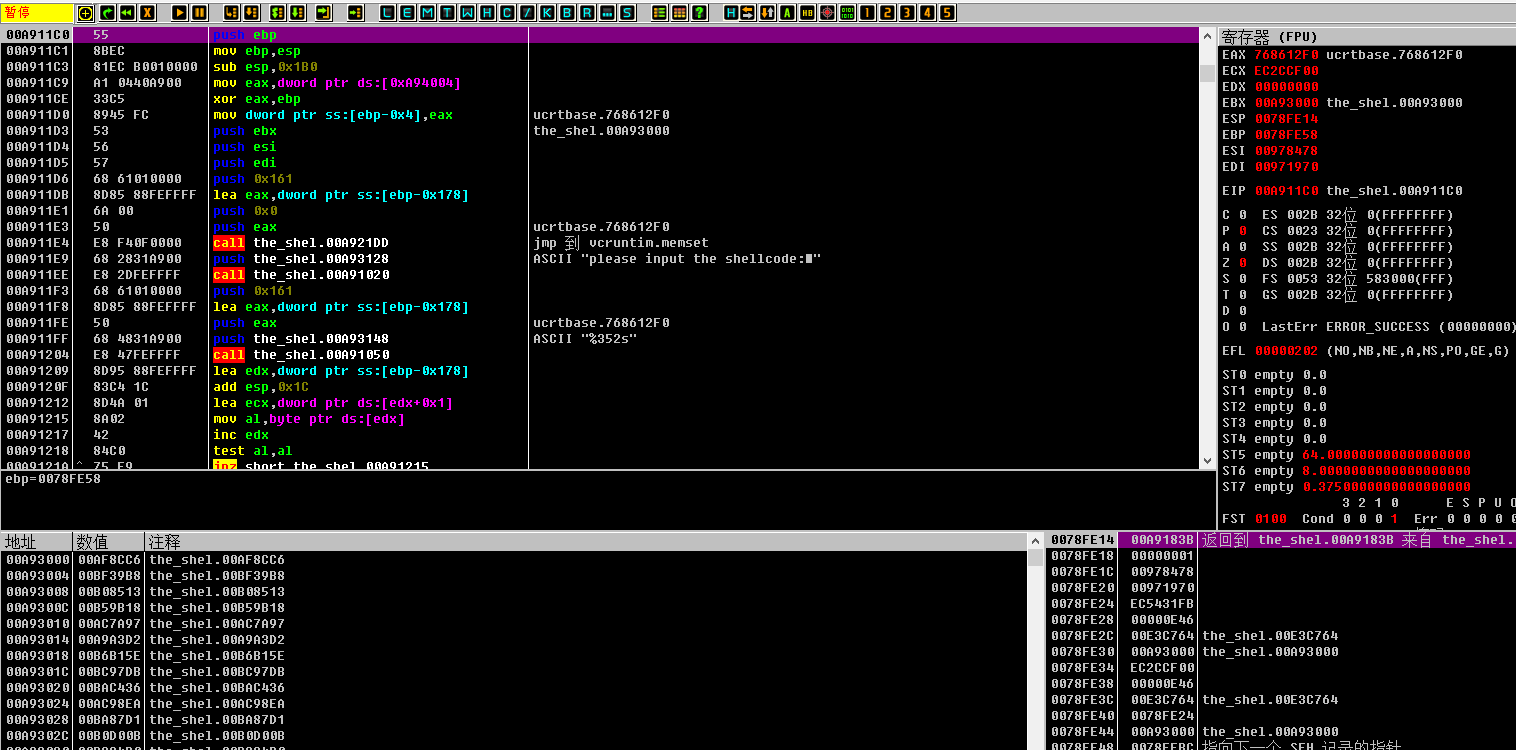Select EFL value 00000202

click(1286, 351)
